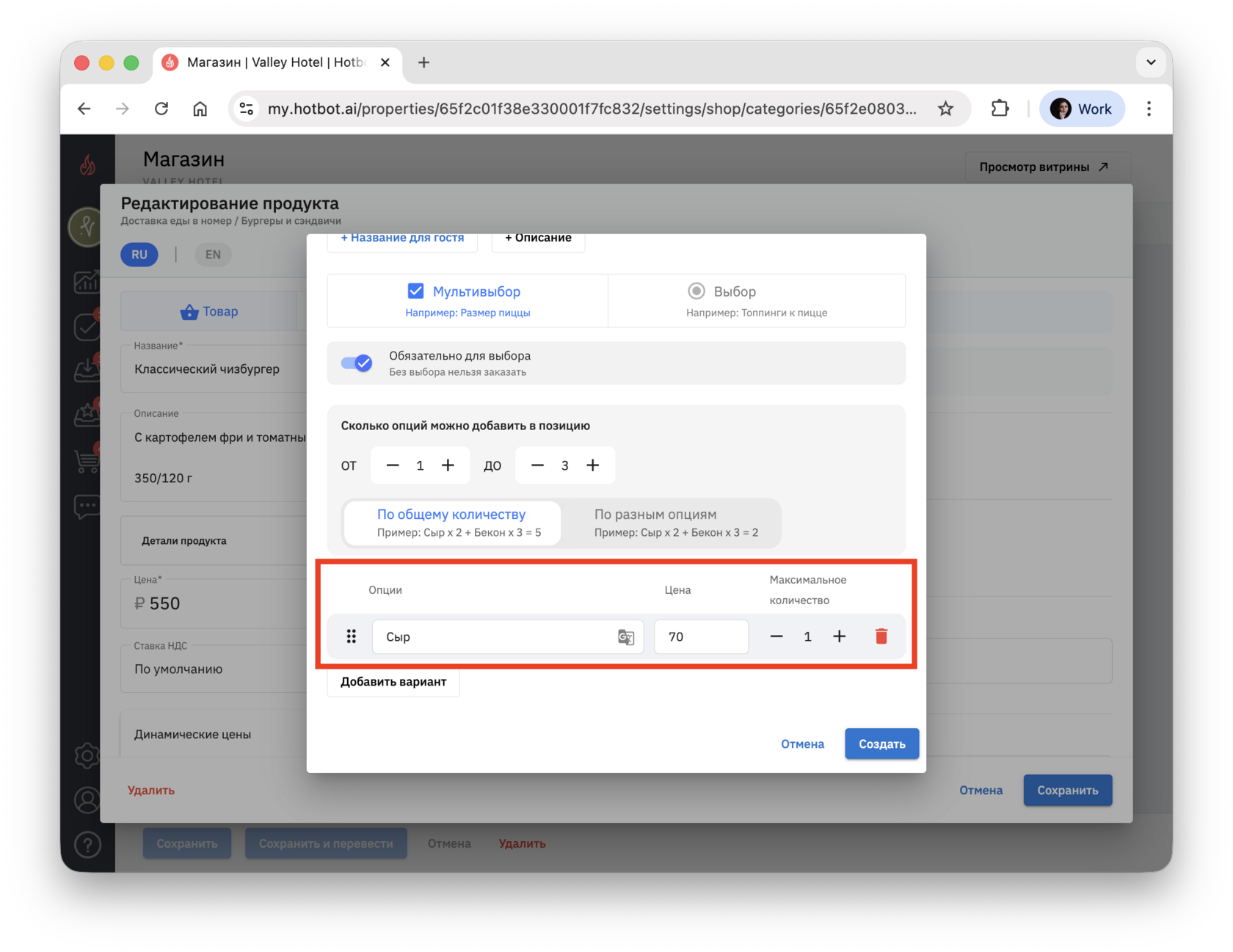Viewport: 1233px width, 952px height.
Task: Select the По общему количеству mode
Action: click(x=452, y=523)
